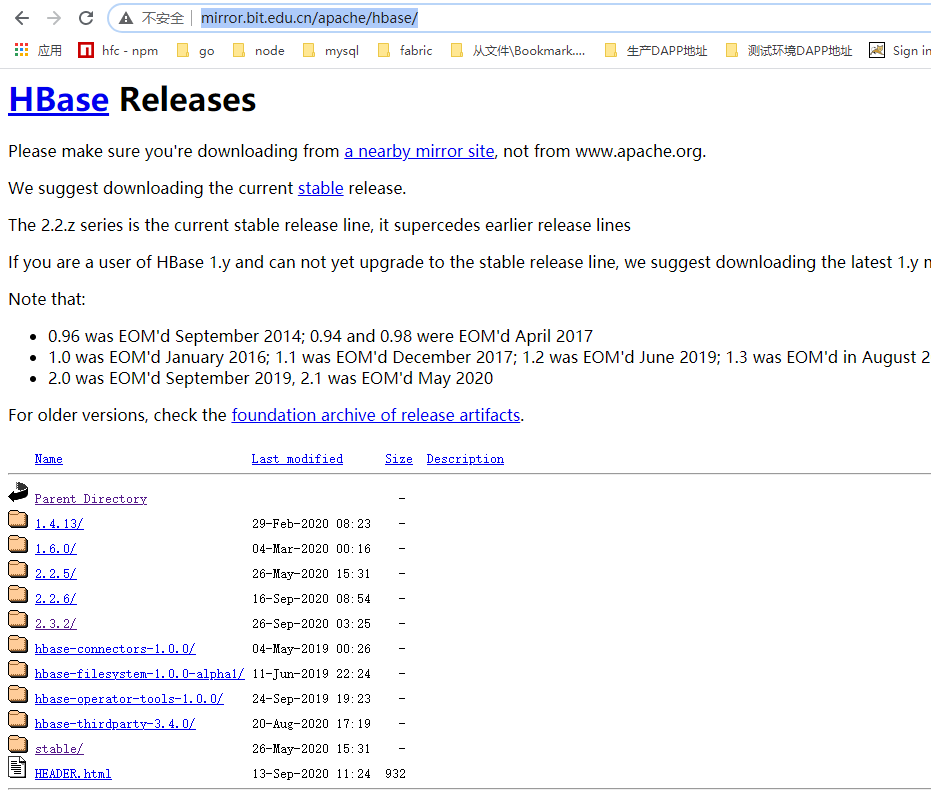The height and width of the screenshot is (796, 931).
Task: Open hbase-operator-tools-1.0.0/ directory link
Action: pyautogui.click(x=129, y=699)
